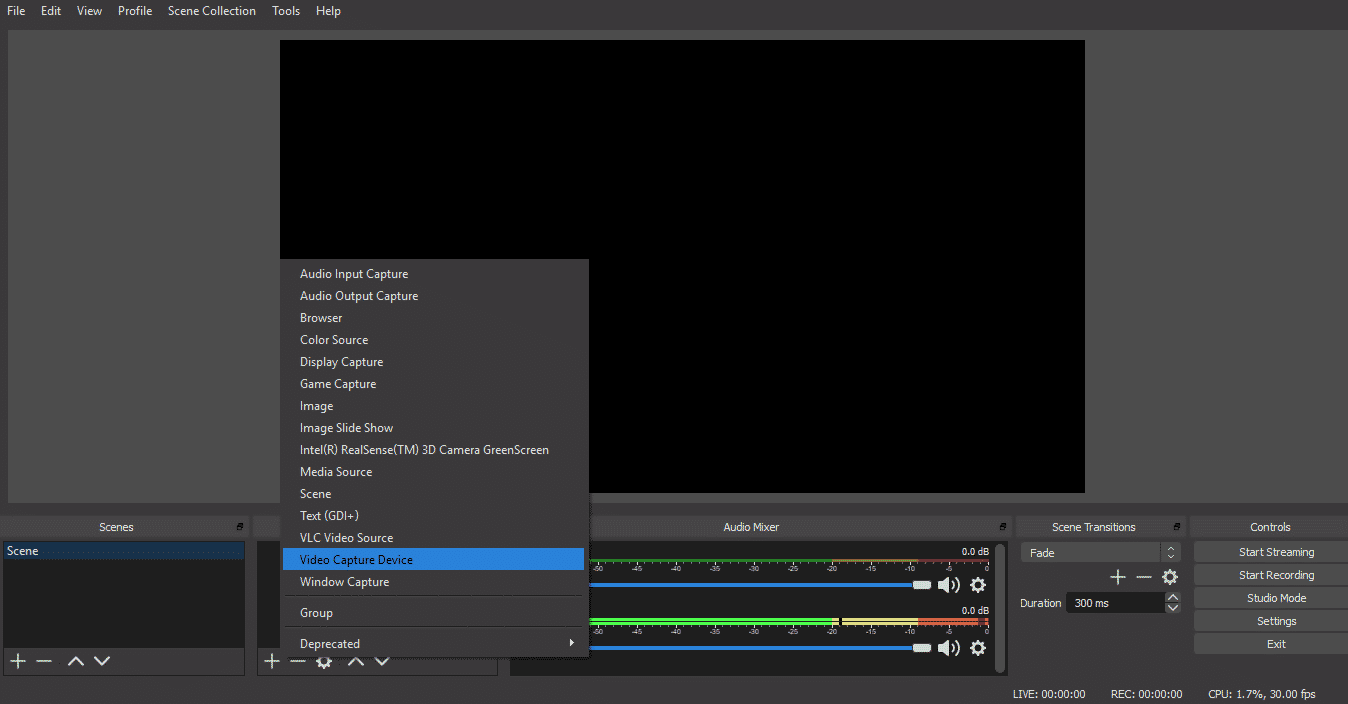The width and height of the screenshot is (1348, 704).
Task: Choose Text (GDI+) source
Action: tap(432, 516)
